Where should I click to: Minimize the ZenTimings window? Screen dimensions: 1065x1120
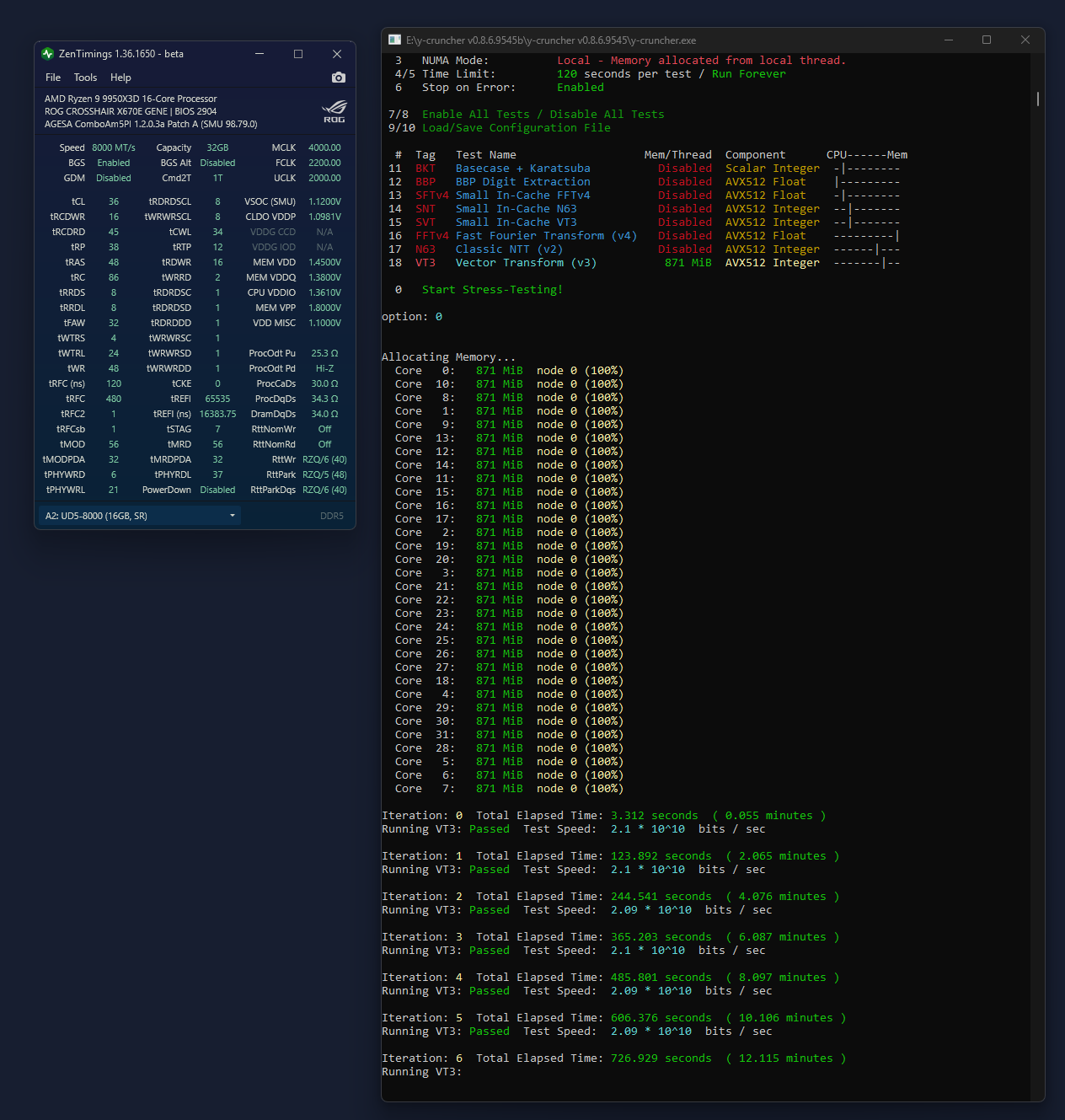coord(260,54)
